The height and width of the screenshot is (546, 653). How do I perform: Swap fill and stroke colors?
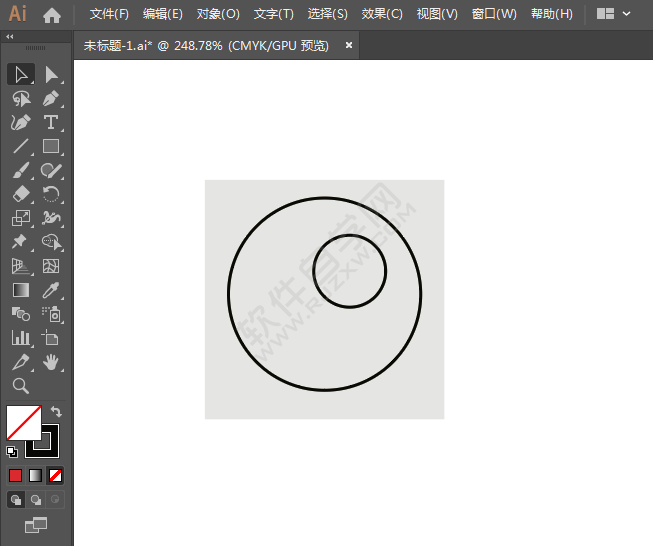click(56, 411)
